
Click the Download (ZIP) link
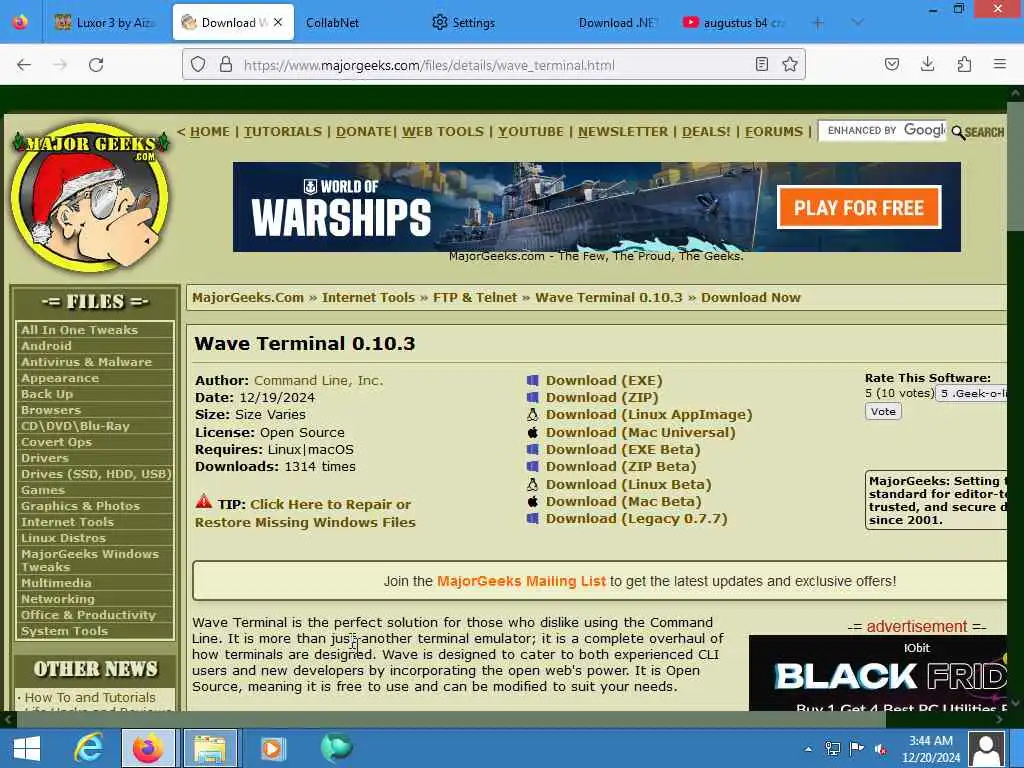coord(601,397)
